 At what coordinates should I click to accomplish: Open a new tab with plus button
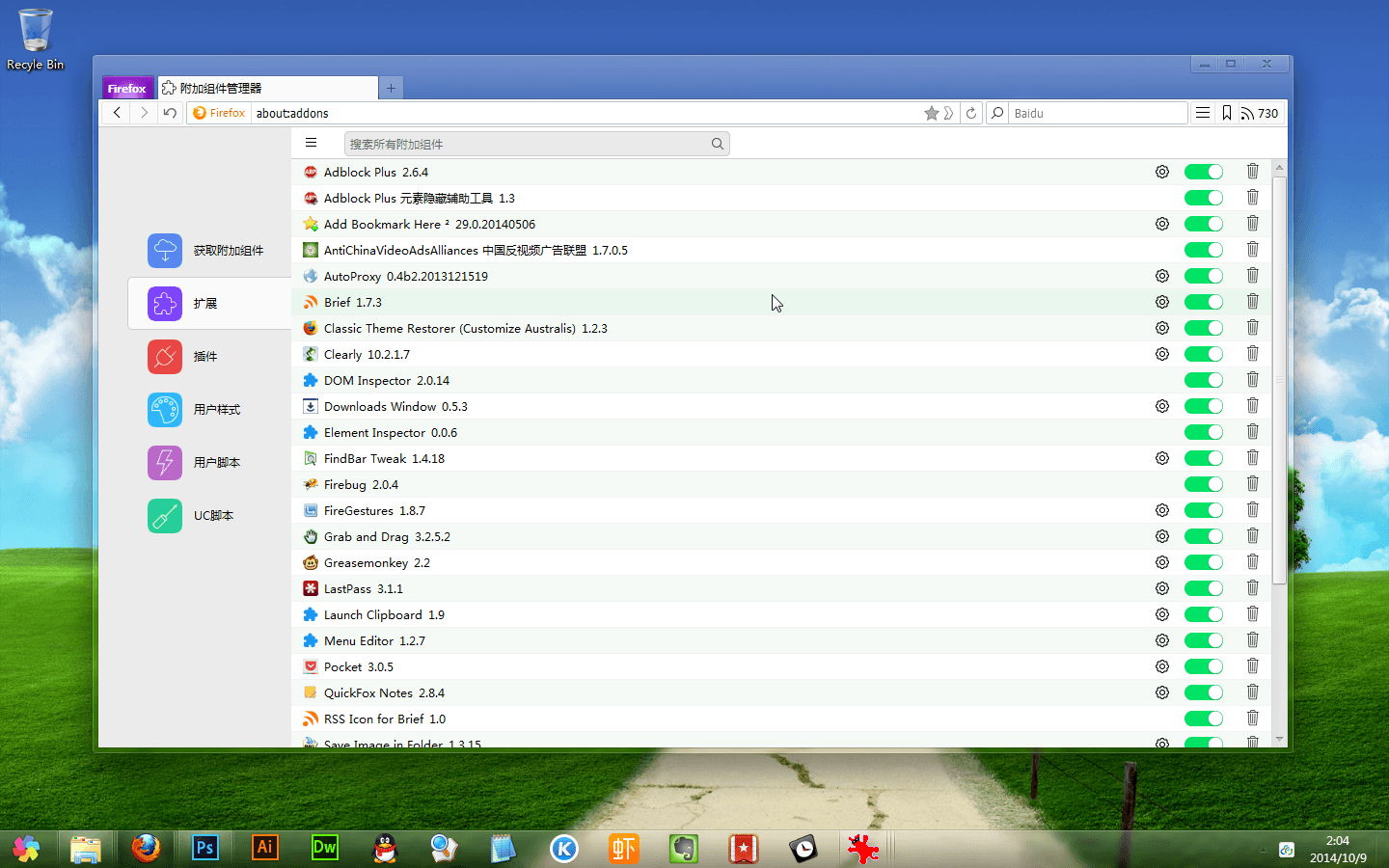tap(391, 88)
